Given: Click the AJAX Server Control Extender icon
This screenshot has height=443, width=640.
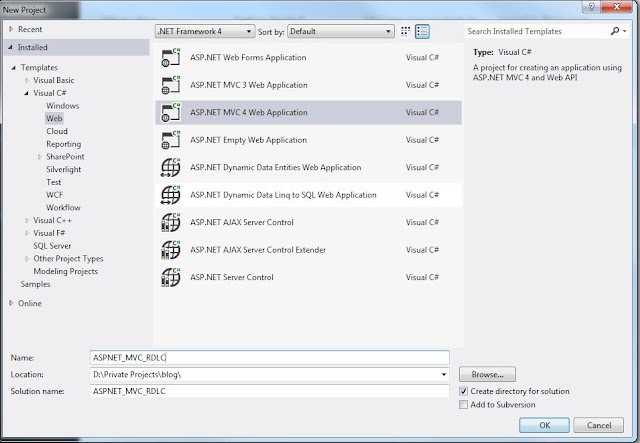Looking at the screenshot, I should coord(171,249).
